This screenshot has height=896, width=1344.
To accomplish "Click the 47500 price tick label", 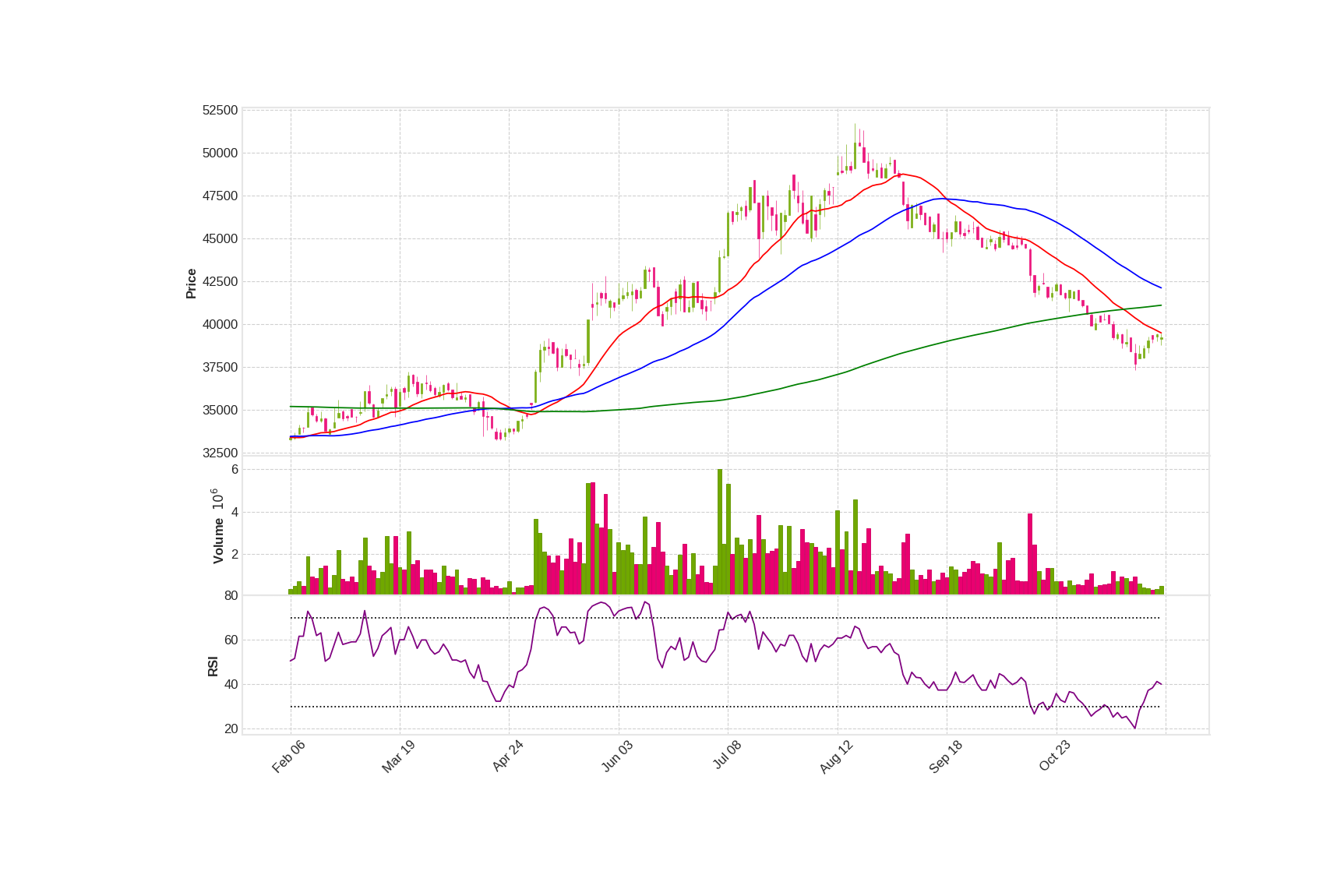I will (220, 196).
